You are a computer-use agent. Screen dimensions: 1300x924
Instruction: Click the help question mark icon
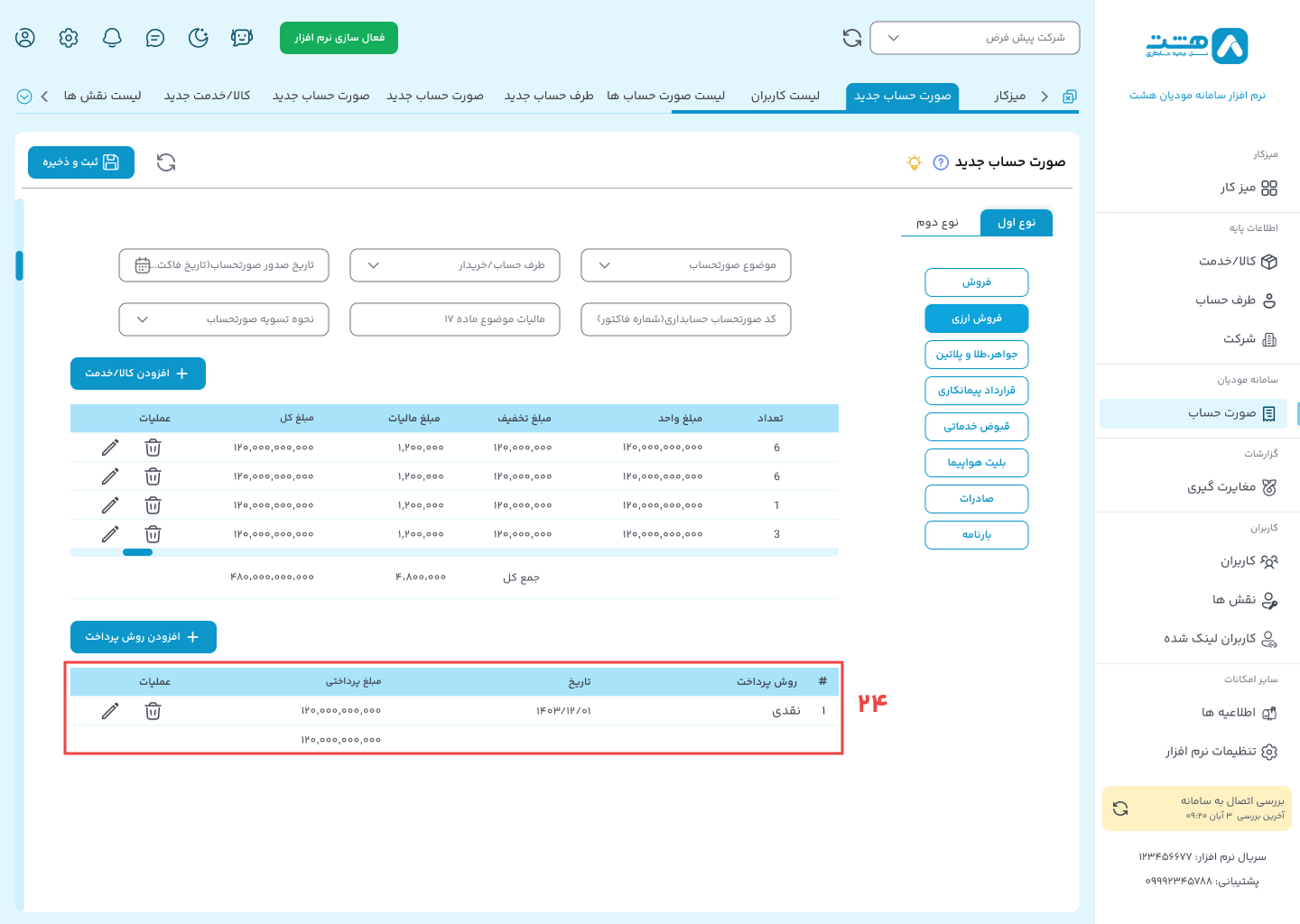tap(941, 162)
